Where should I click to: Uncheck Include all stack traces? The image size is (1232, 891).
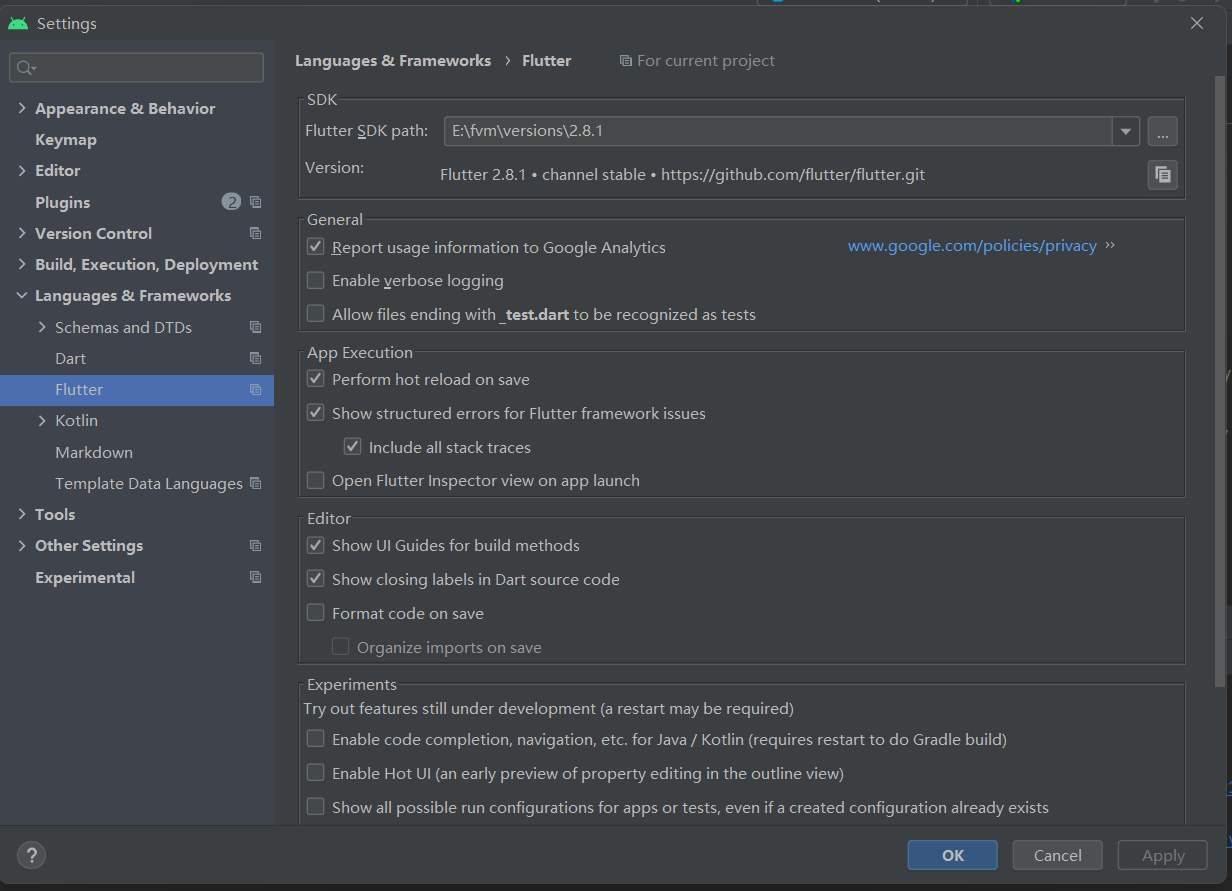pyautogui.click(x=352, y=447)
